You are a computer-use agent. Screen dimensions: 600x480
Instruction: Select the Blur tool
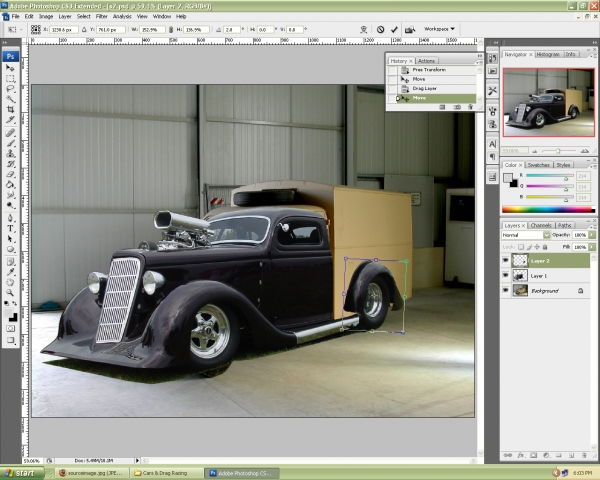point(10,195)
